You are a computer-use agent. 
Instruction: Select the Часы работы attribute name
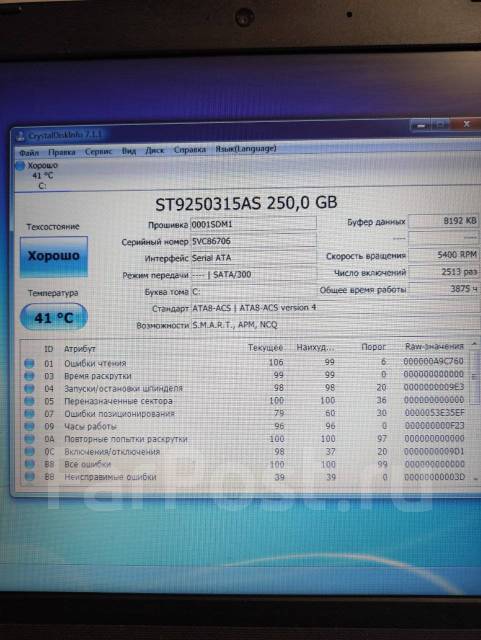(x=90, y=427)
